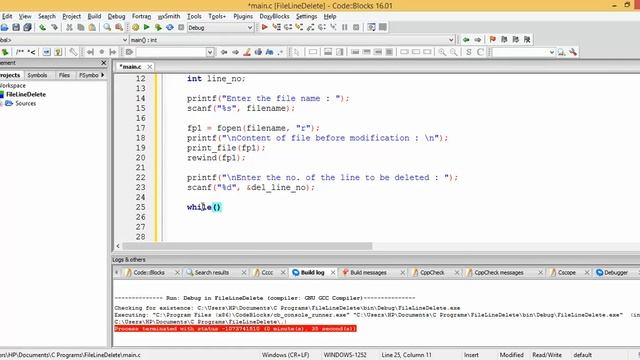The width and height of the screenshot is (640, 360).
Task: Close the Management panel
Action: point(103,63)
